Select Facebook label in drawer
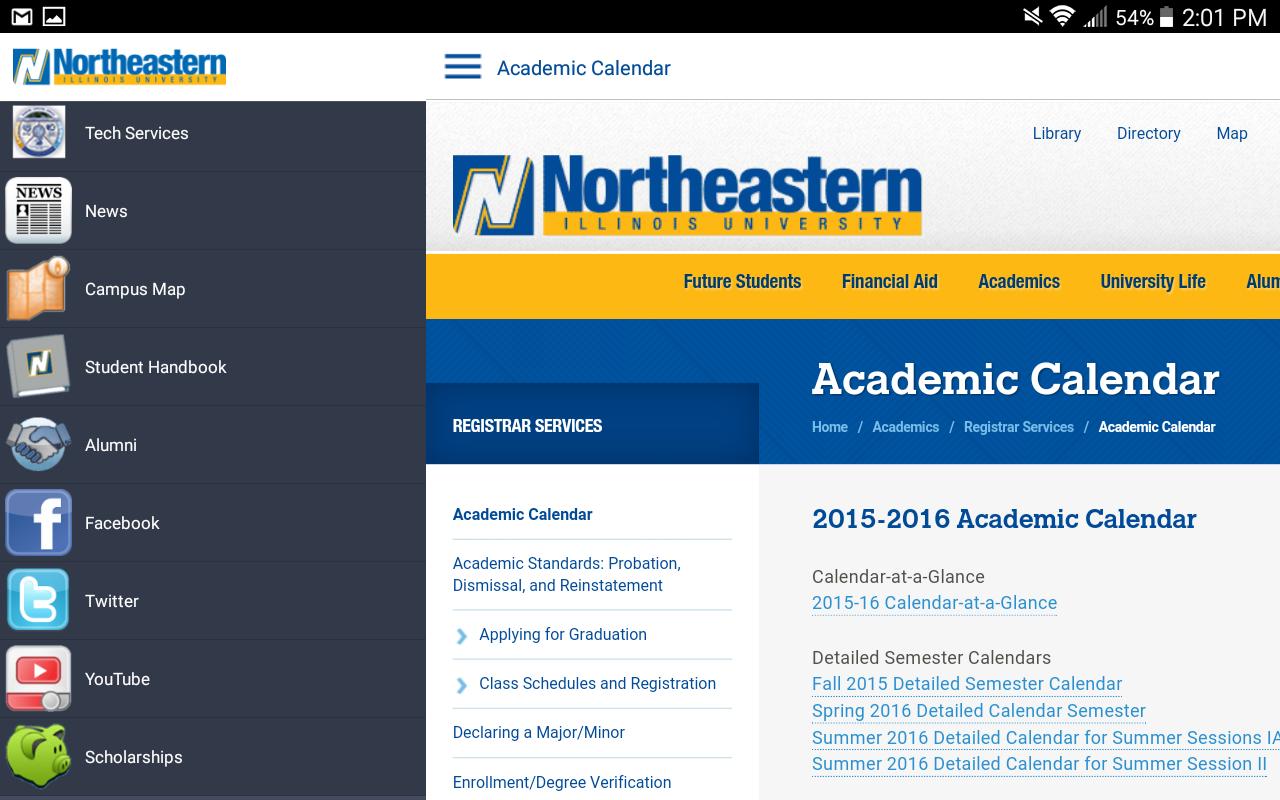This screenshot has height=800, width=1280. [122, 523]
